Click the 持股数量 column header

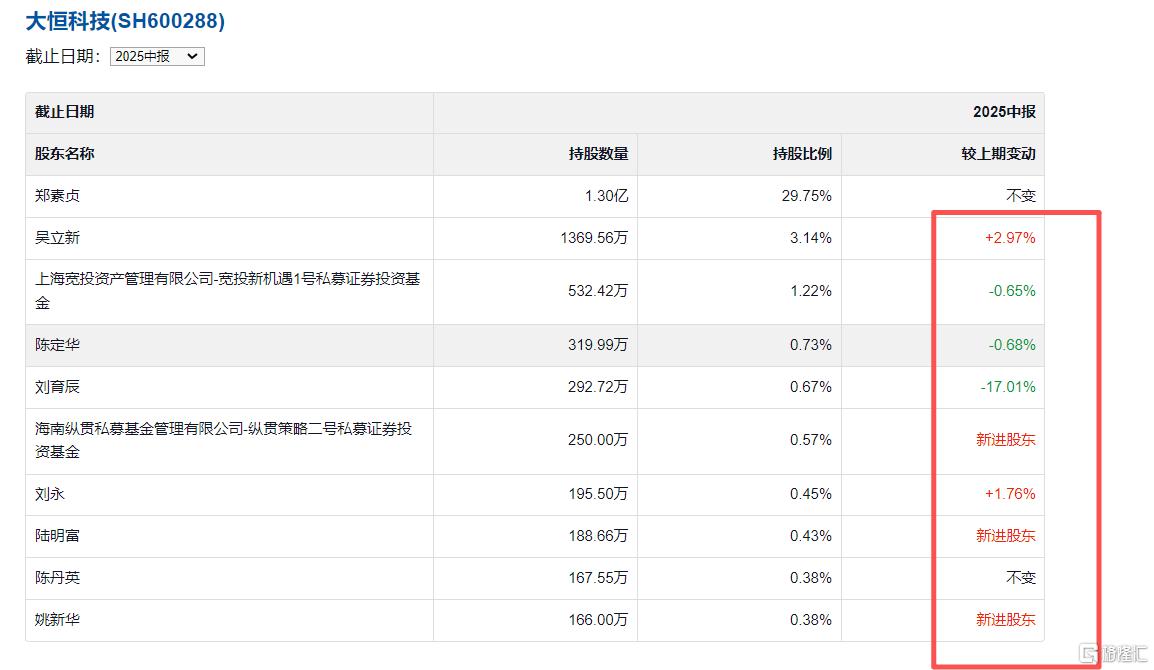(598, 154)
